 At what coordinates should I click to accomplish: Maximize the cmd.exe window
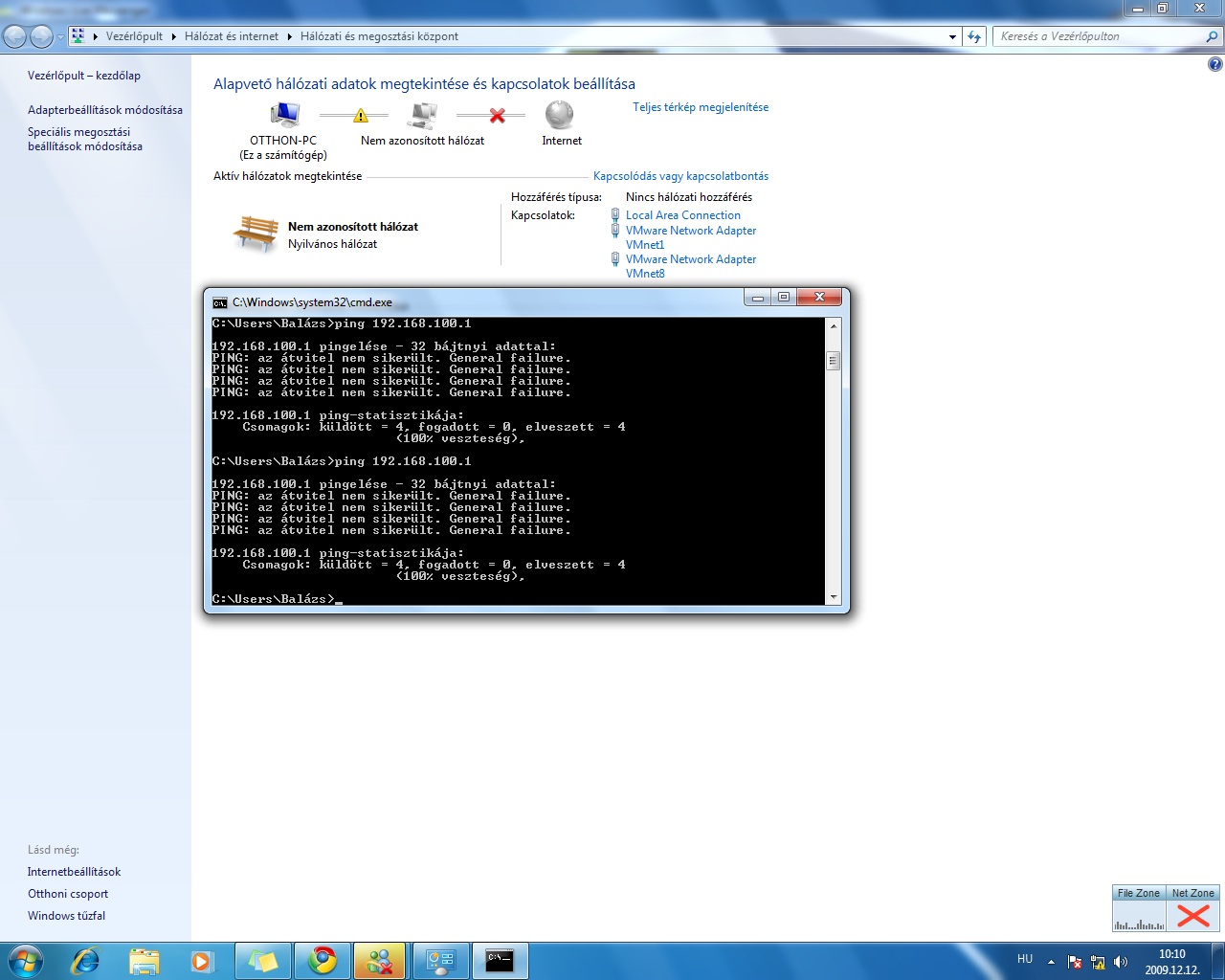click(x=784, y=298)
